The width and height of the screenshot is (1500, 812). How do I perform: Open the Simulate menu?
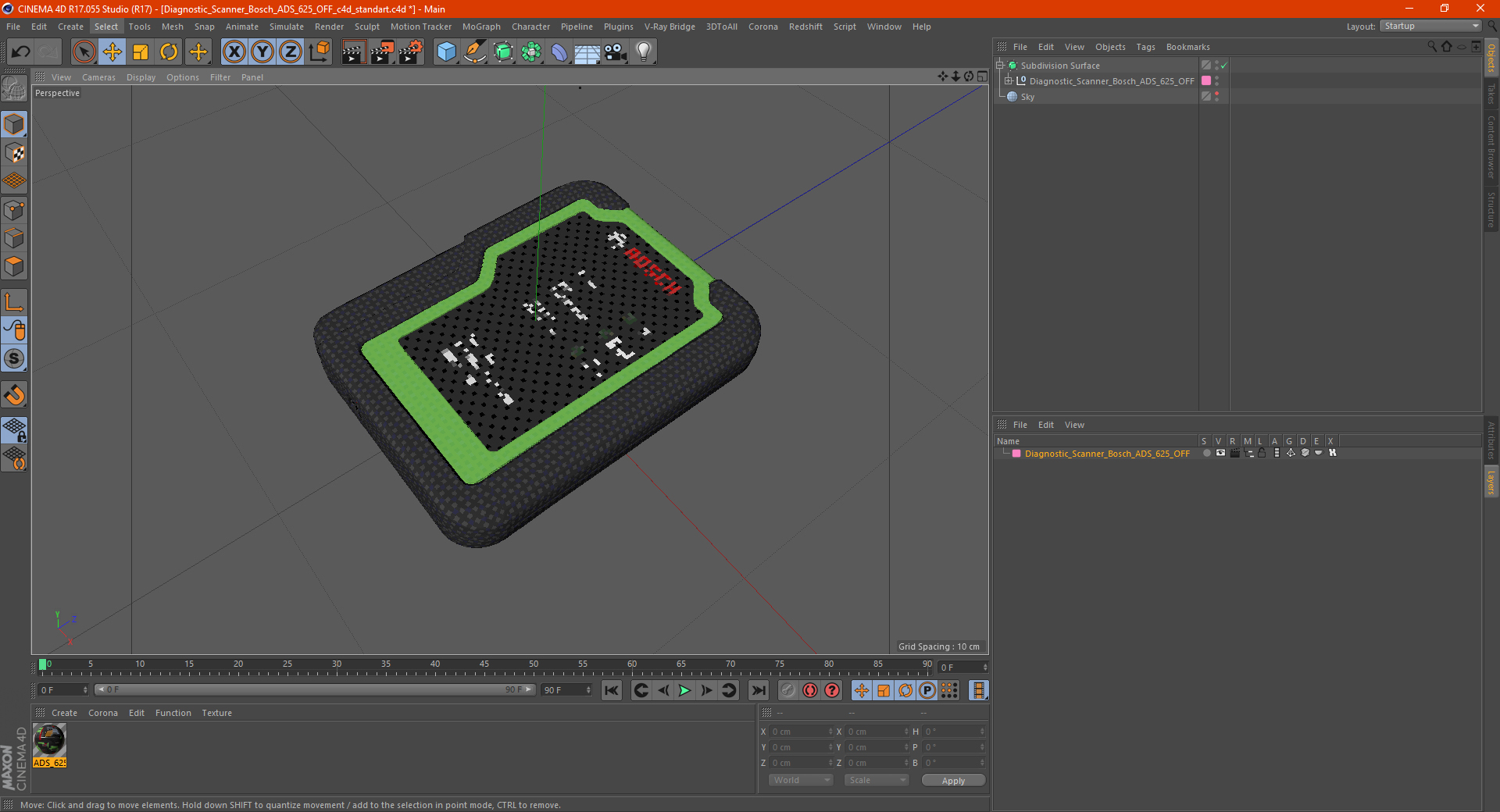point(287,27)
